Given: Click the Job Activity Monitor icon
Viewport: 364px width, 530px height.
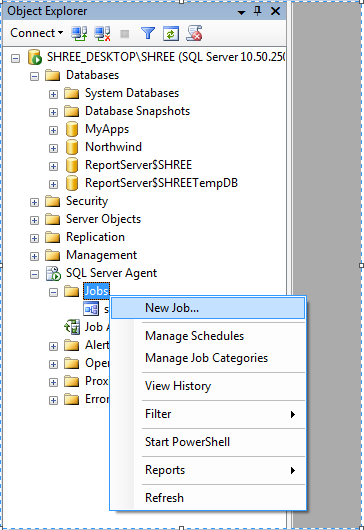Looking at the screenshot, I should pos(72,327).
